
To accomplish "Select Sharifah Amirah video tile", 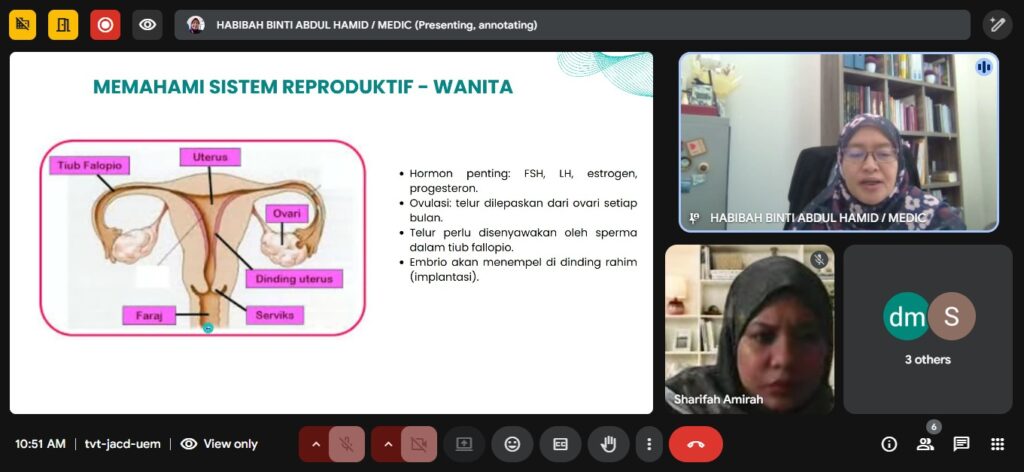I will (x=750, y=329).
